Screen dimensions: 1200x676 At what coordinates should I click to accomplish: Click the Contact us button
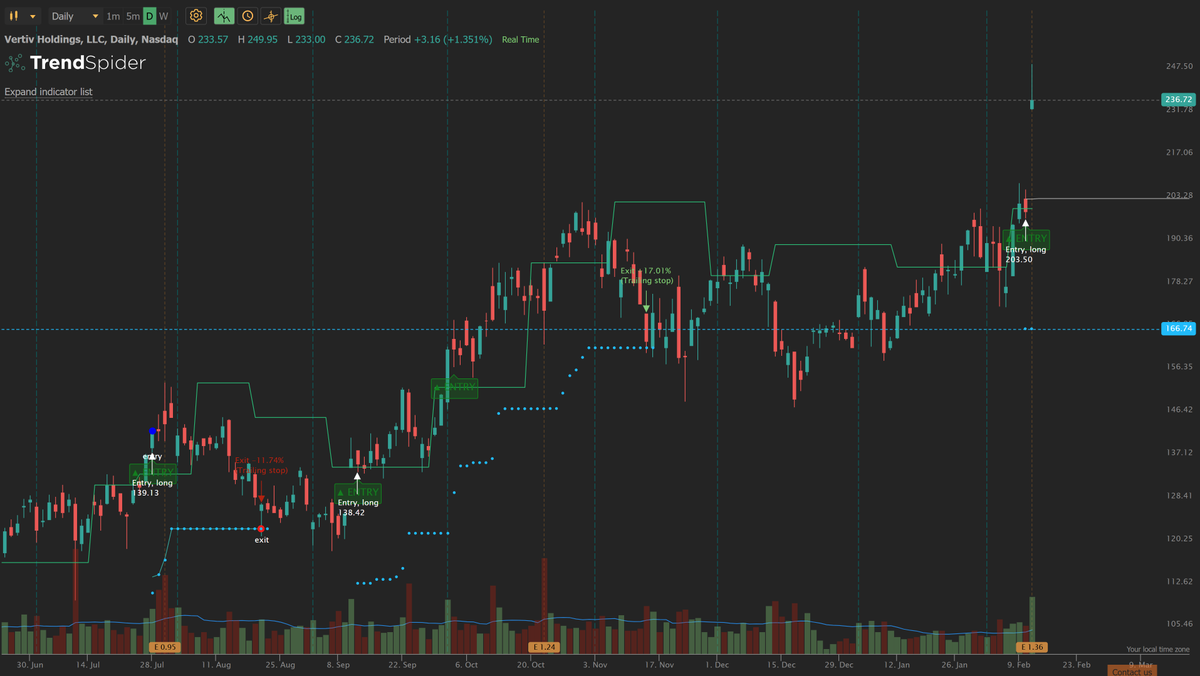(1130, 670)
